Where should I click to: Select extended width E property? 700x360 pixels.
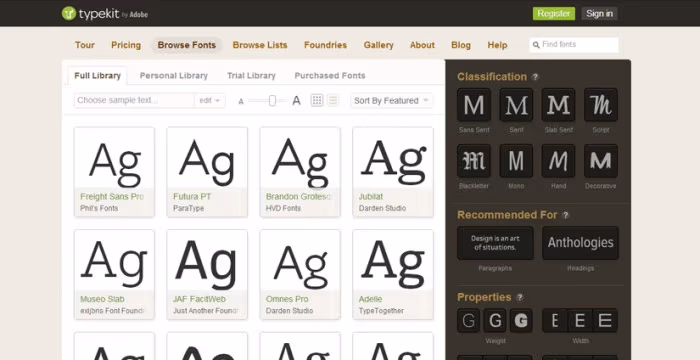(605, 321)
